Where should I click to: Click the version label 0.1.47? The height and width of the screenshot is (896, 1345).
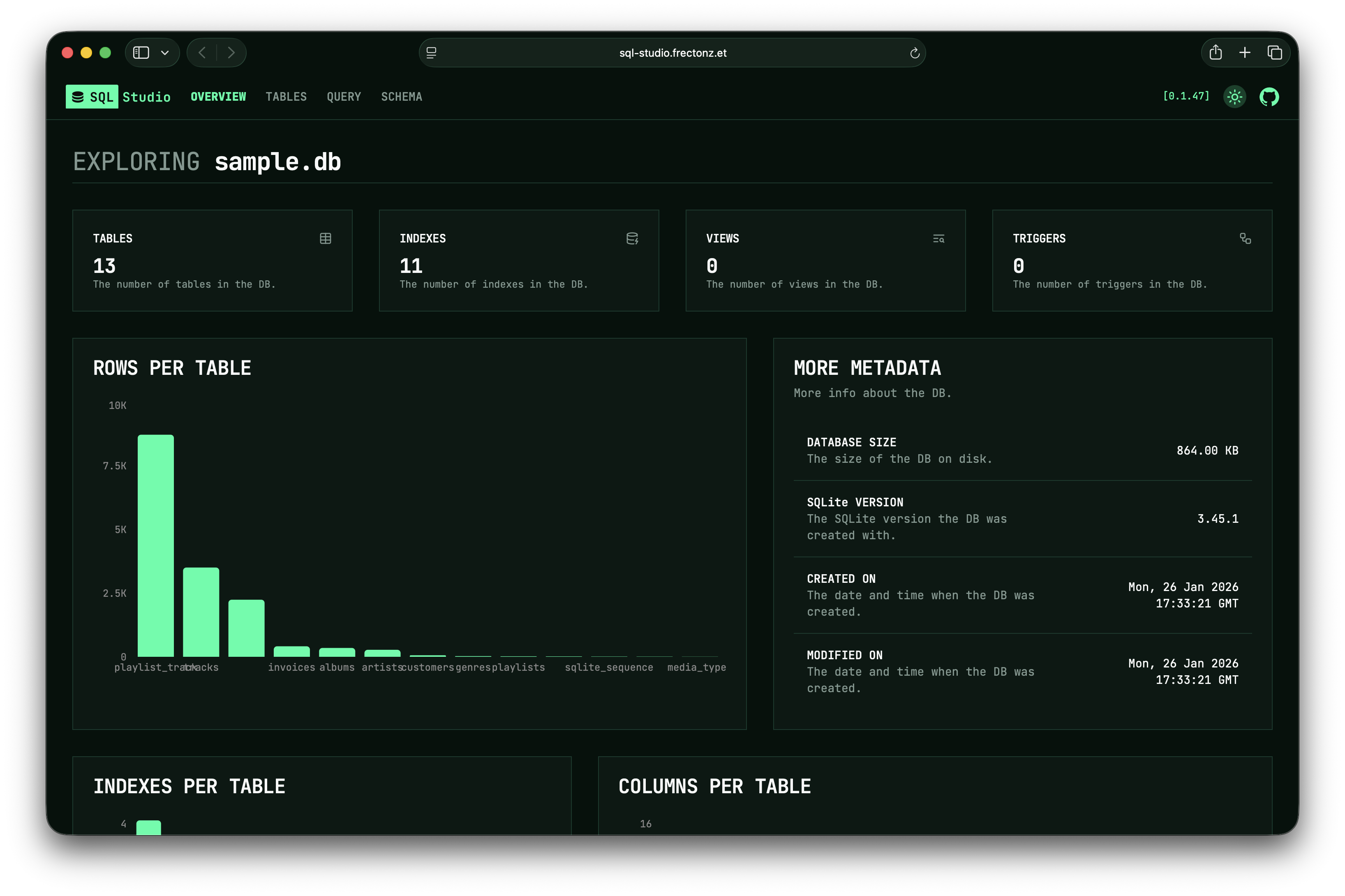[1186, 96]
